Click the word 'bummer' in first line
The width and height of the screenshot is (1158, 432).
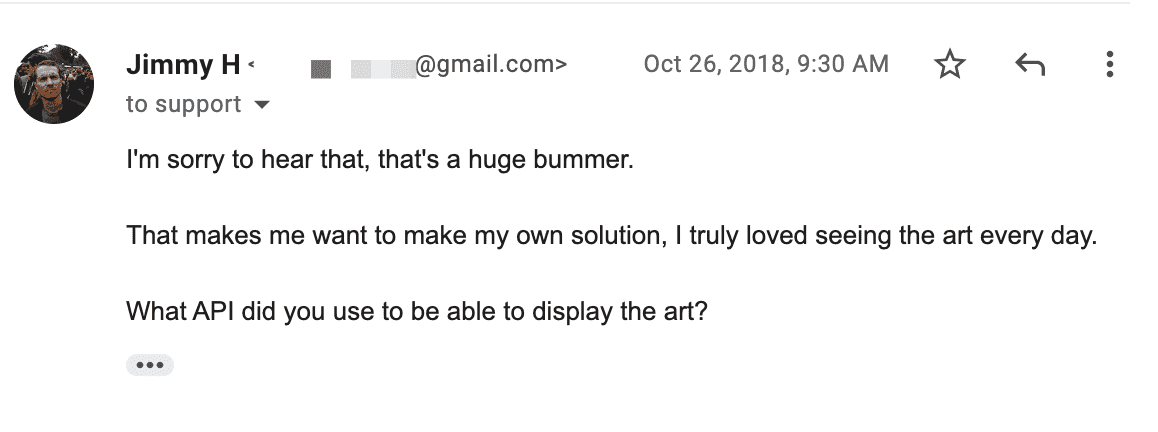pyautogui.click(x=595, y=160)
